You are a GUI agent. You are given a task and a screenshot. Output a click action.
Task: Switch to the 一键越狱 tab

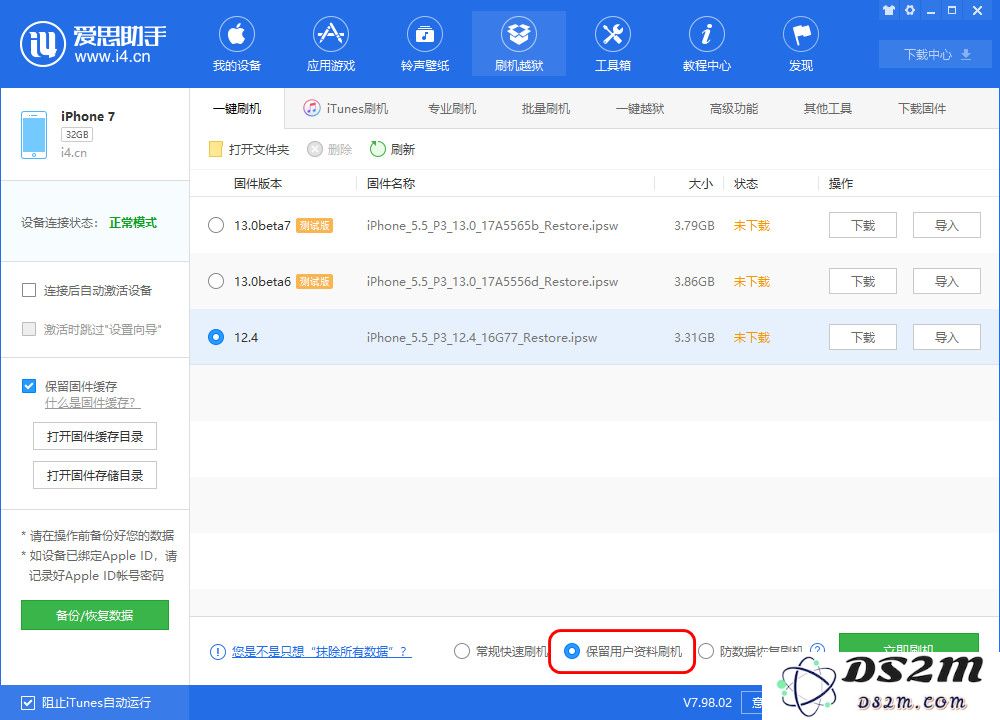(x=640, y=108)
